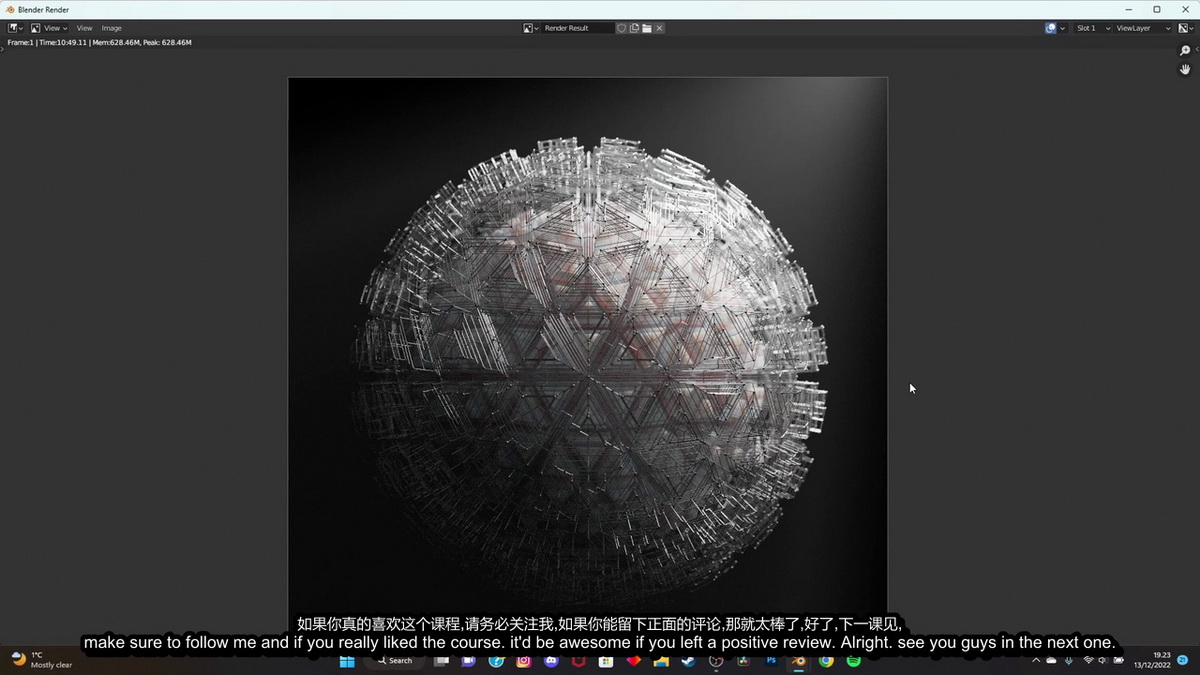1200x675 pixels.
Task: Open the ViewLayer dropdown
Action: [1142, 28]
